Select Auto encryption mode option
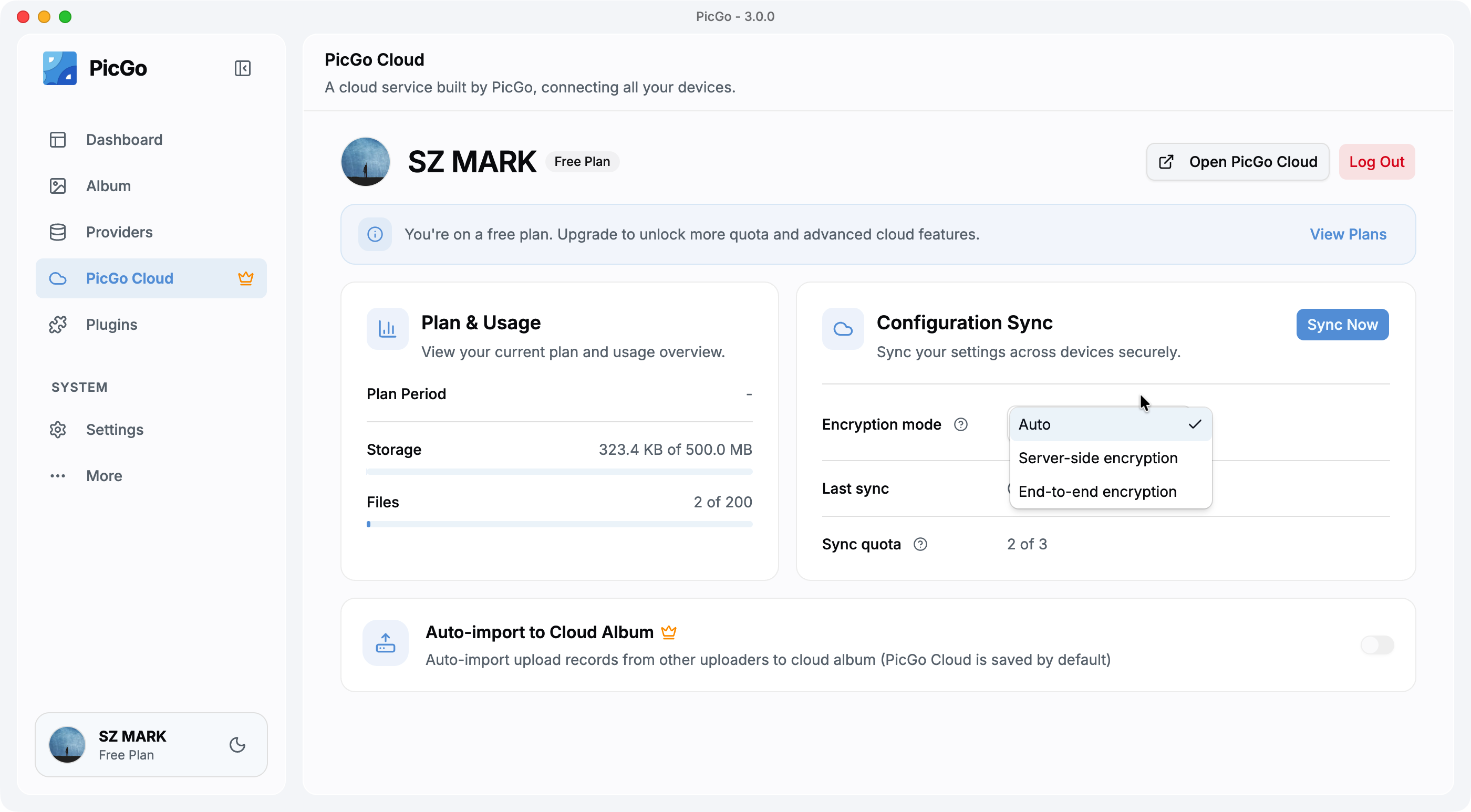1471x812 pixels. [1111, 424]
